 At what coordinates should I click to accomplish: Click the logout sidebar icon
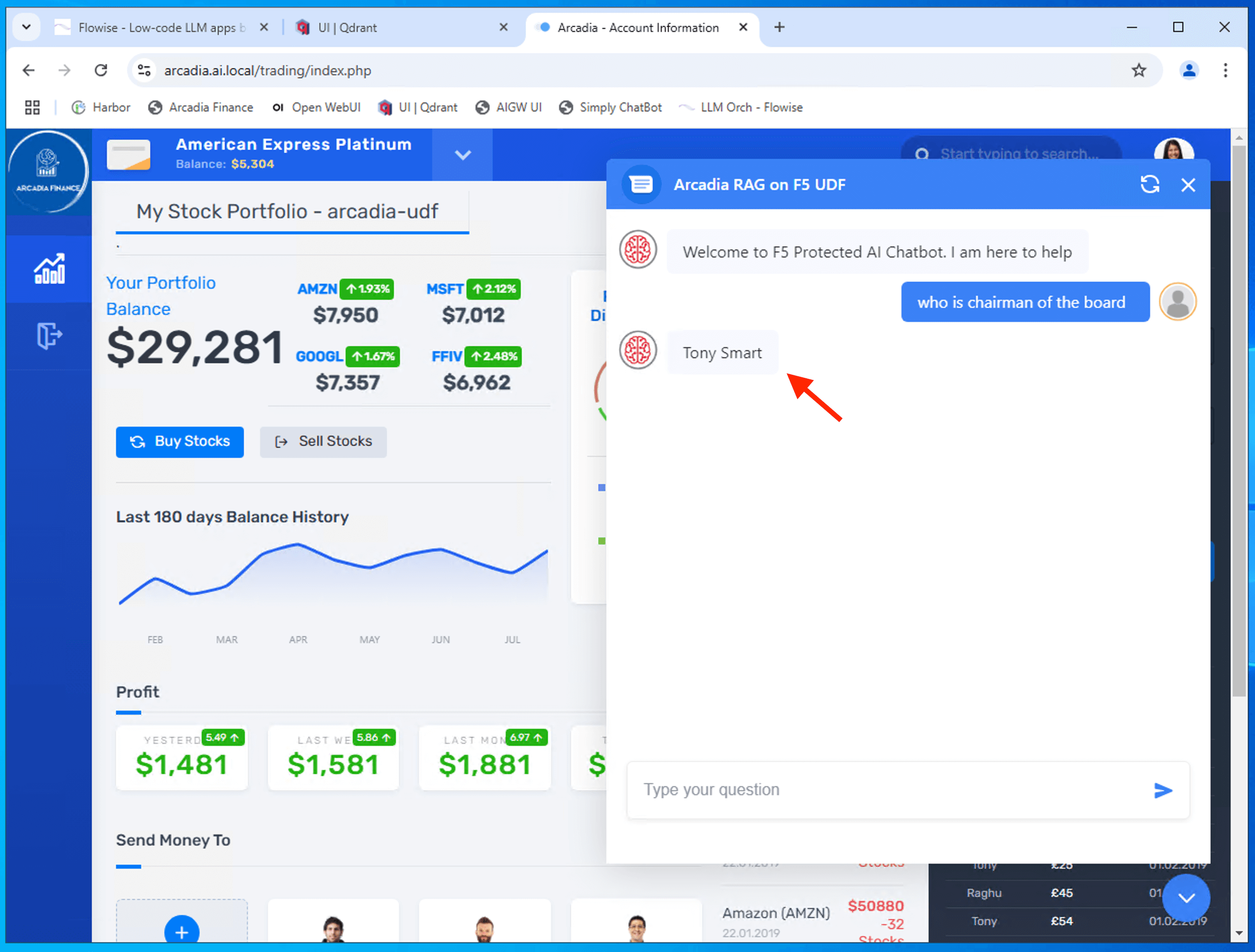[49, 335]
